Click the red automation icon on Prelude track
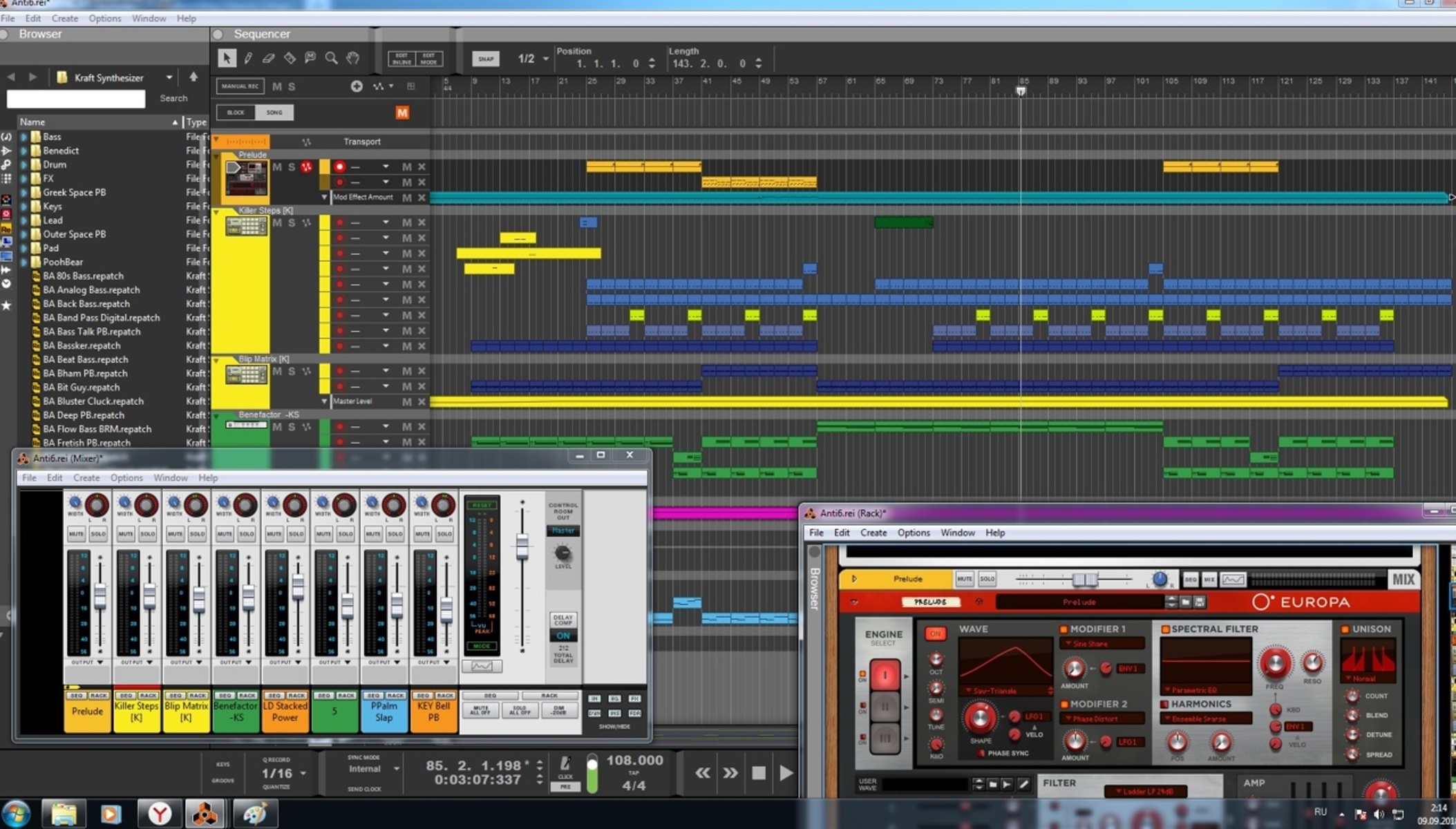The width and height of the screenshot is (1456, 829). click(307, 167)
